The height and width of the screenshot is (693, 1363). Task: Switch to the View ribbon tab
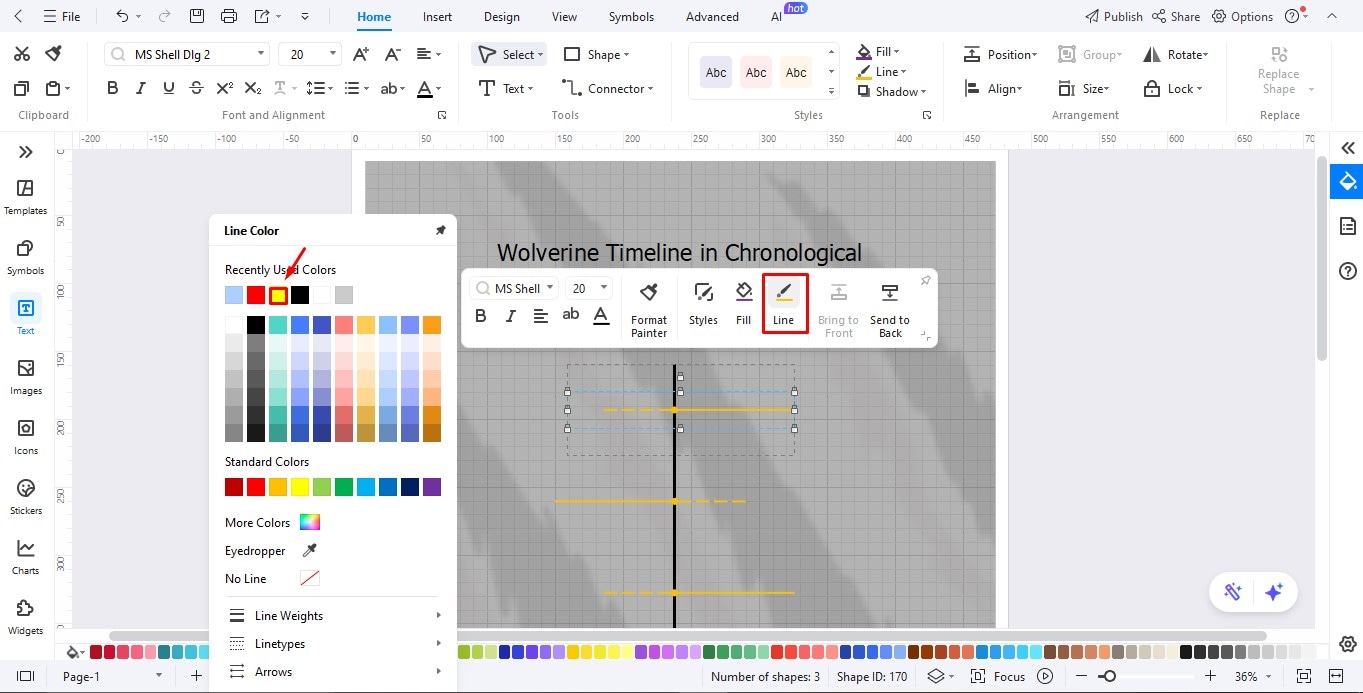564,16
